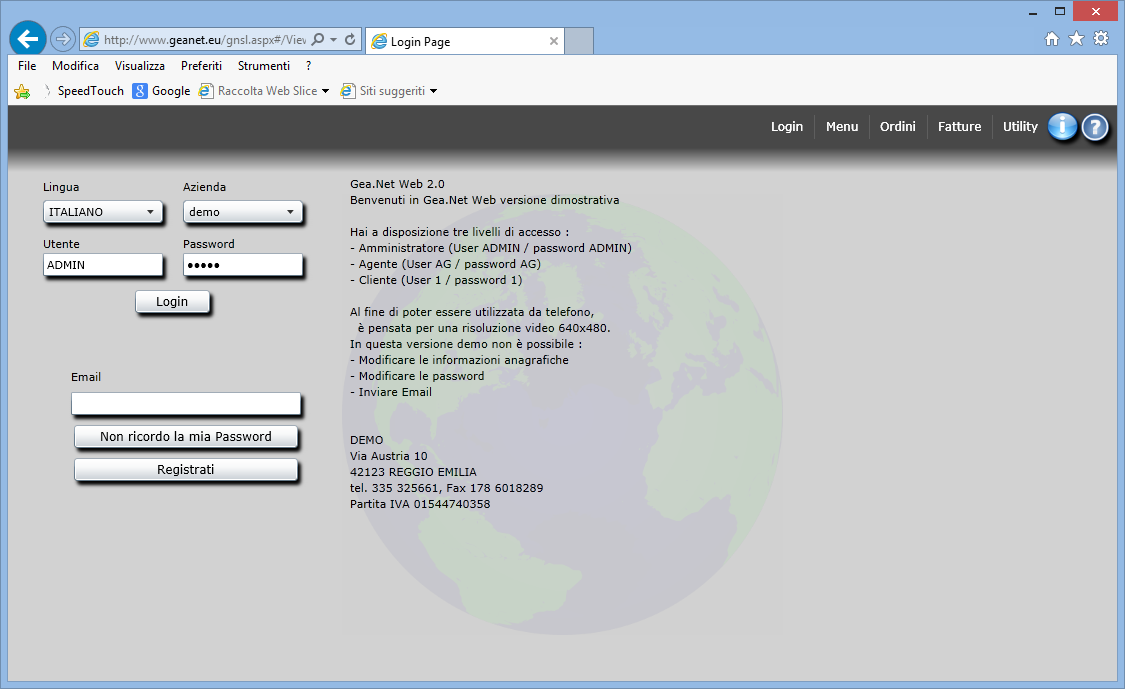Select the Fatture navigation item
The image size is (1125, 689).
tap(959, 127)
